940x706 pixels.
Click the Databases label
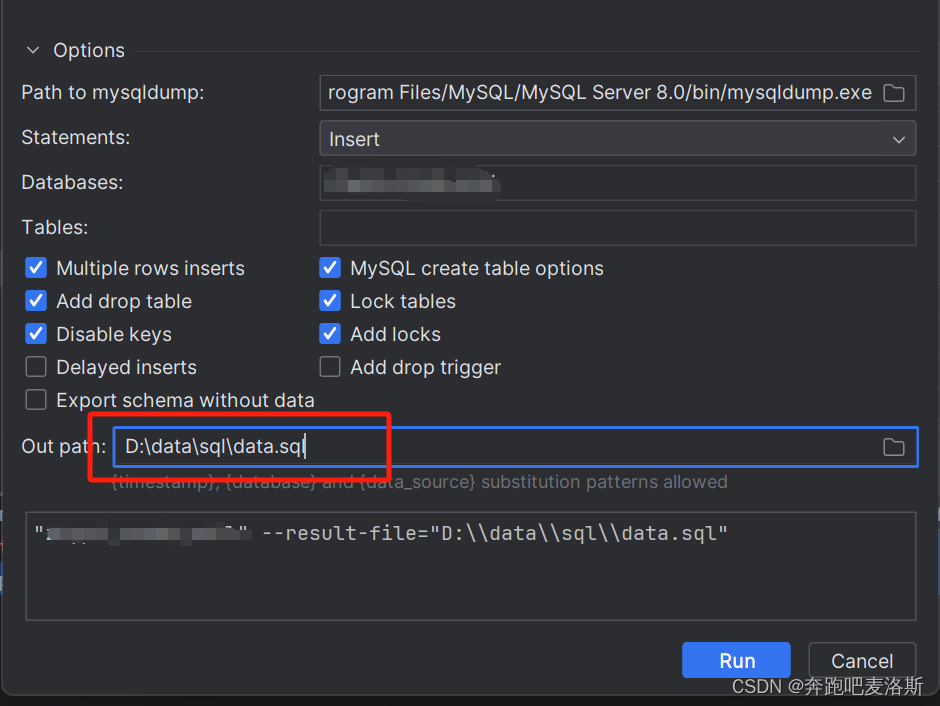point(72,182)
